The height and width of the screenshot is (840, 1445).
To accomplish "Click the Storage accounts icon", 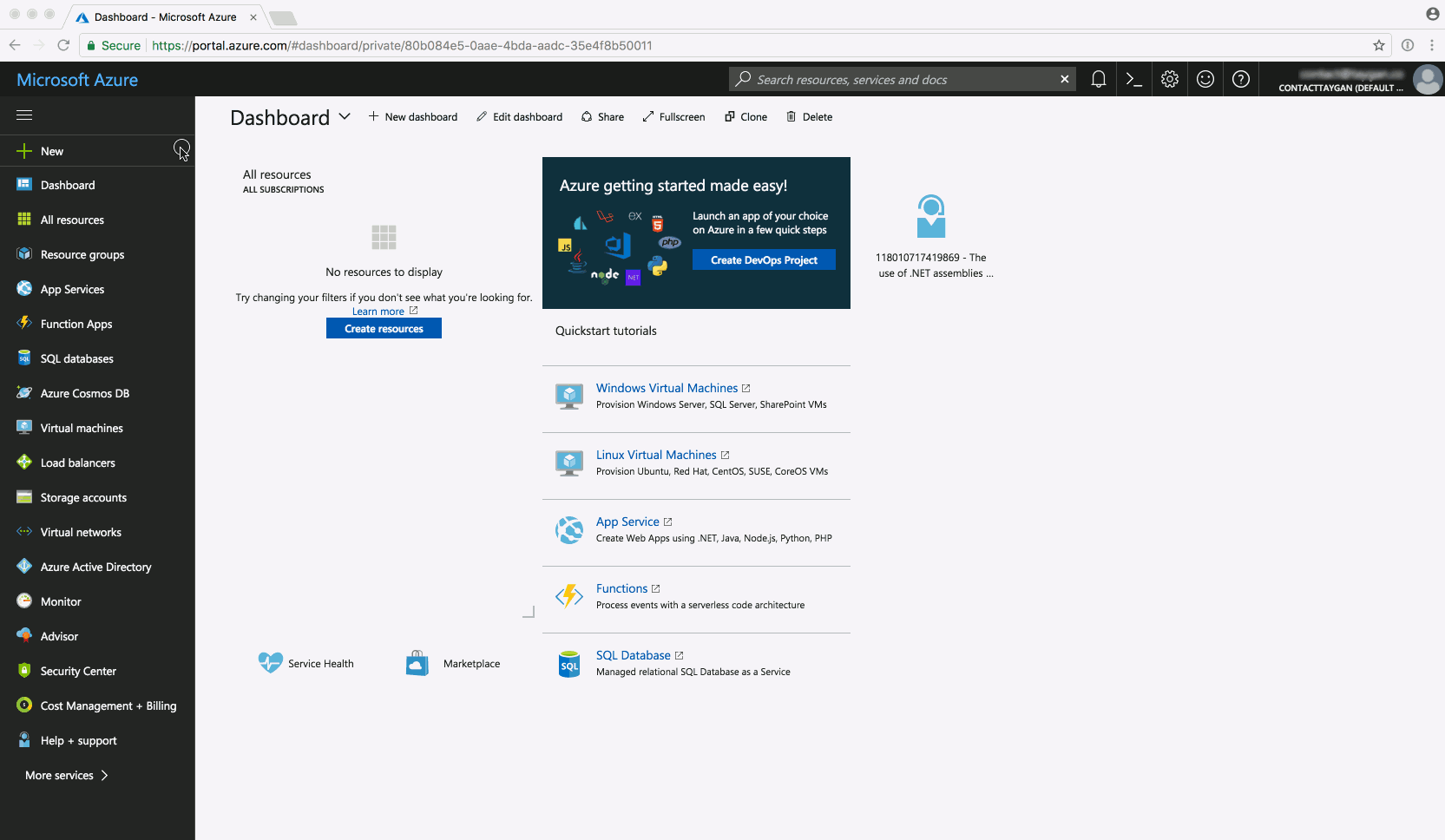I will 24,497.
